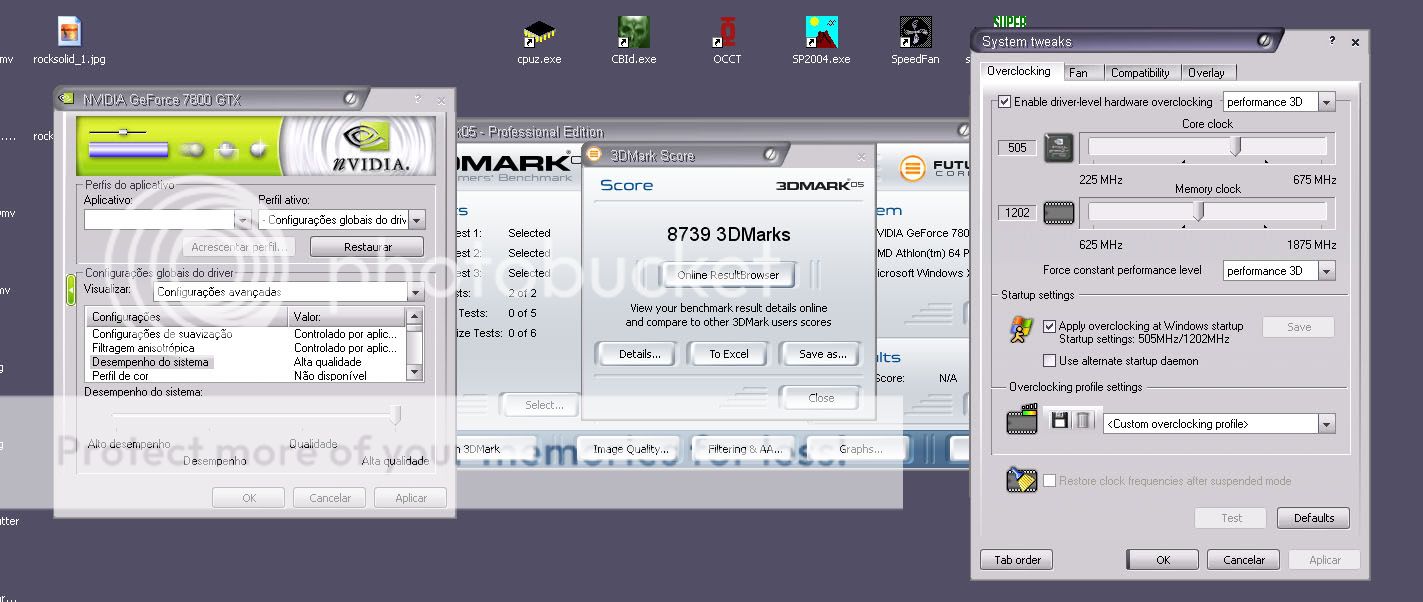This screenshot has height=602, width=1423.
Task: Save the overclocking profile with floppy icon
Action: [x=1060, y=421]
